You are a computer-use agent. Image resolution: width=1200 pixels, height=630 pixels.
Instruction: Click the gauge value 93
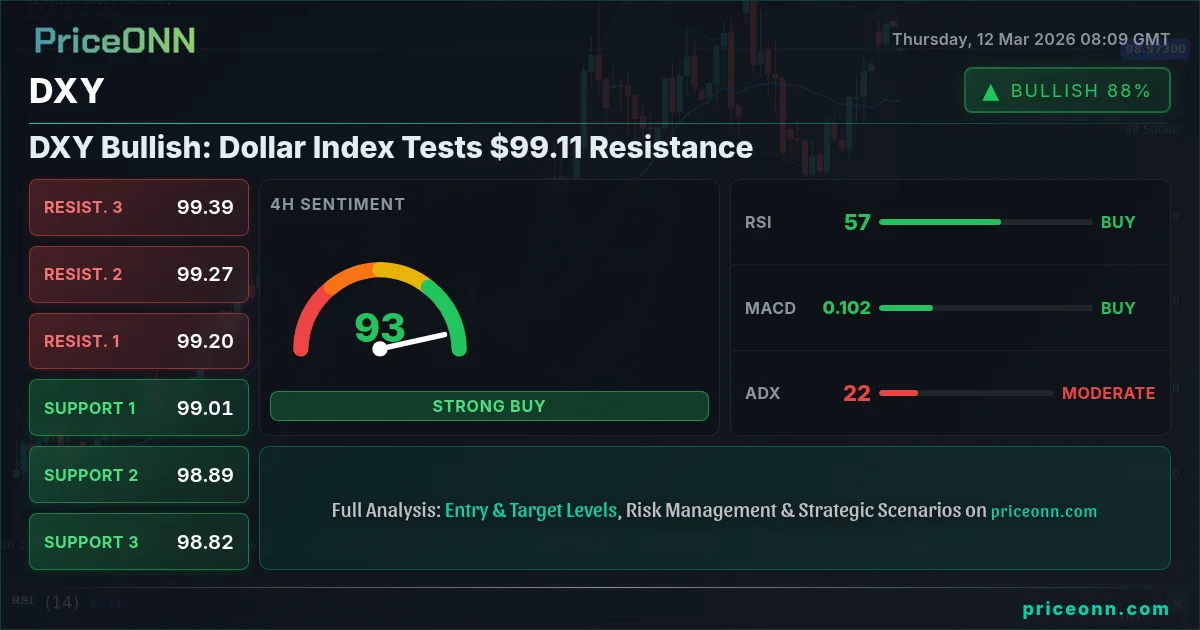(380, 327)
